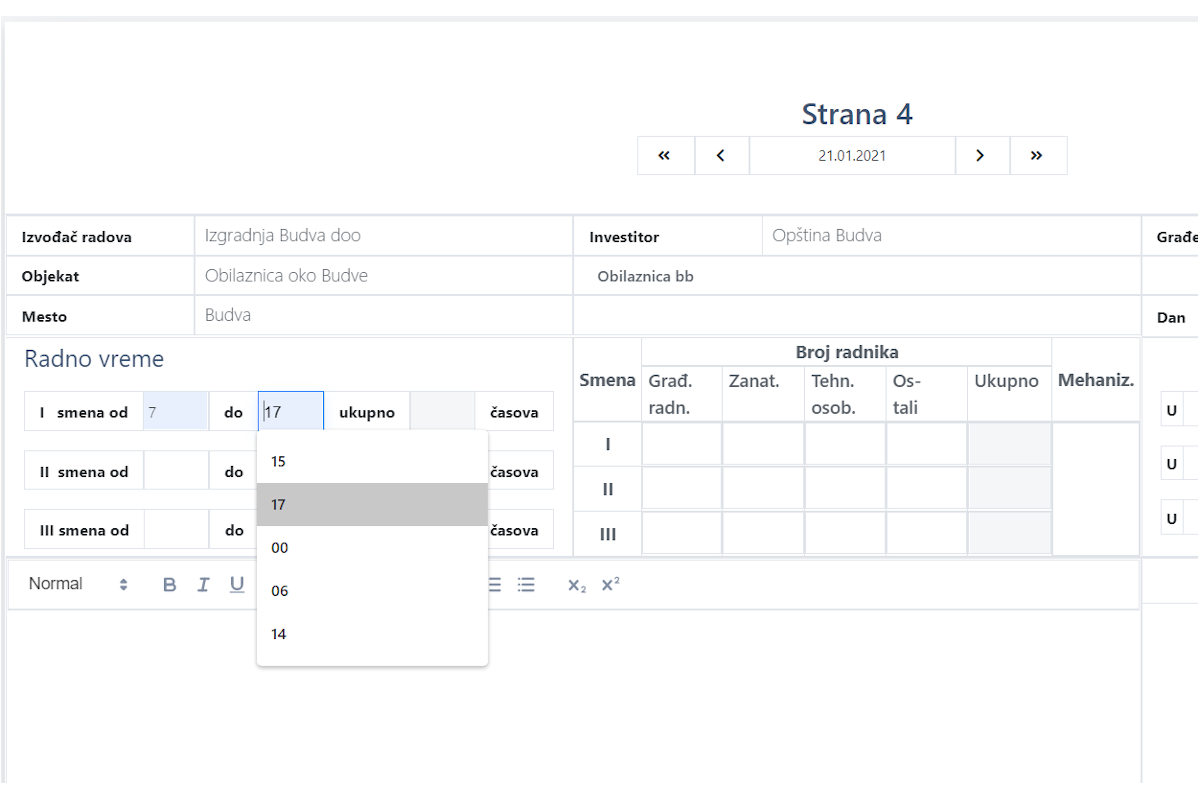Advance to next day with right arrow

[x=981, y=156]
